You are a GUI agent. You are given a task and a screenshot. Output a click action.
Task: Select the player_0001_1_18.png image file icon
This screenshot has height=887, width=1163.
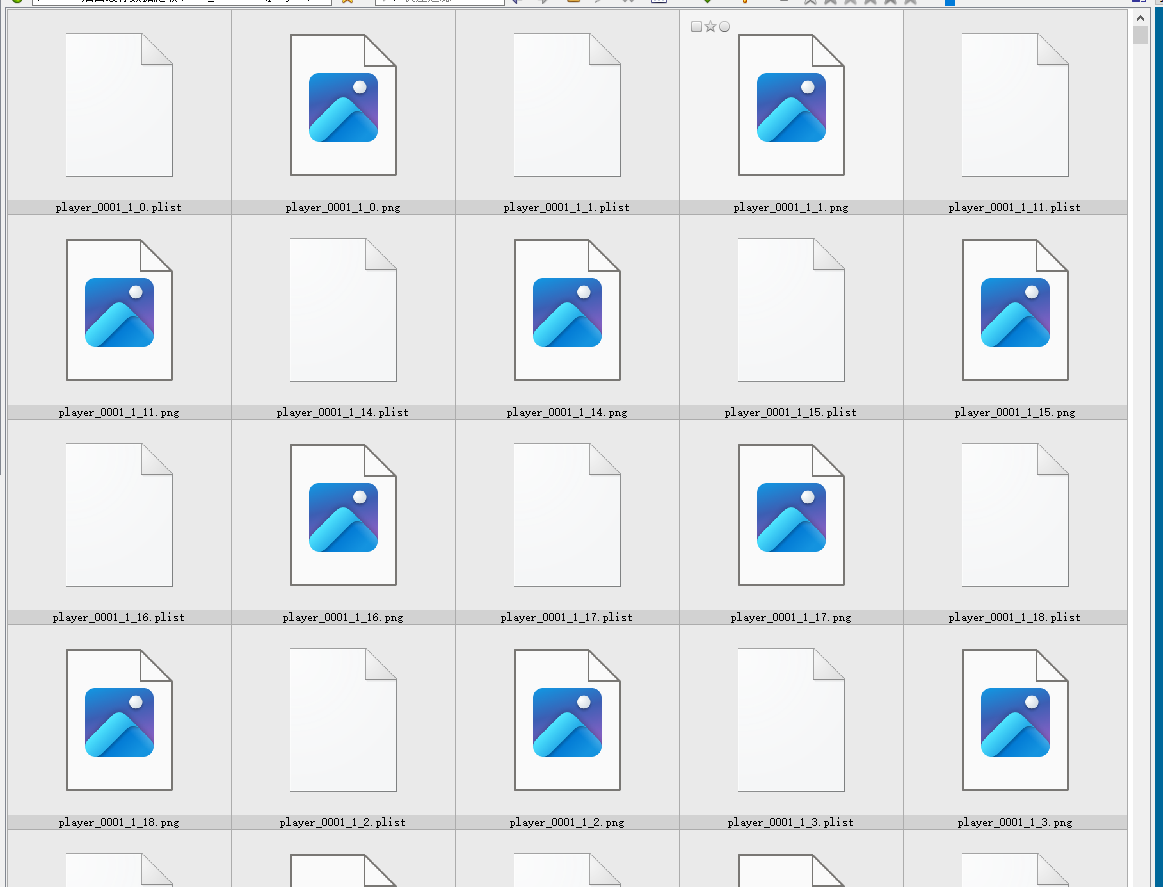pos(119,720)
